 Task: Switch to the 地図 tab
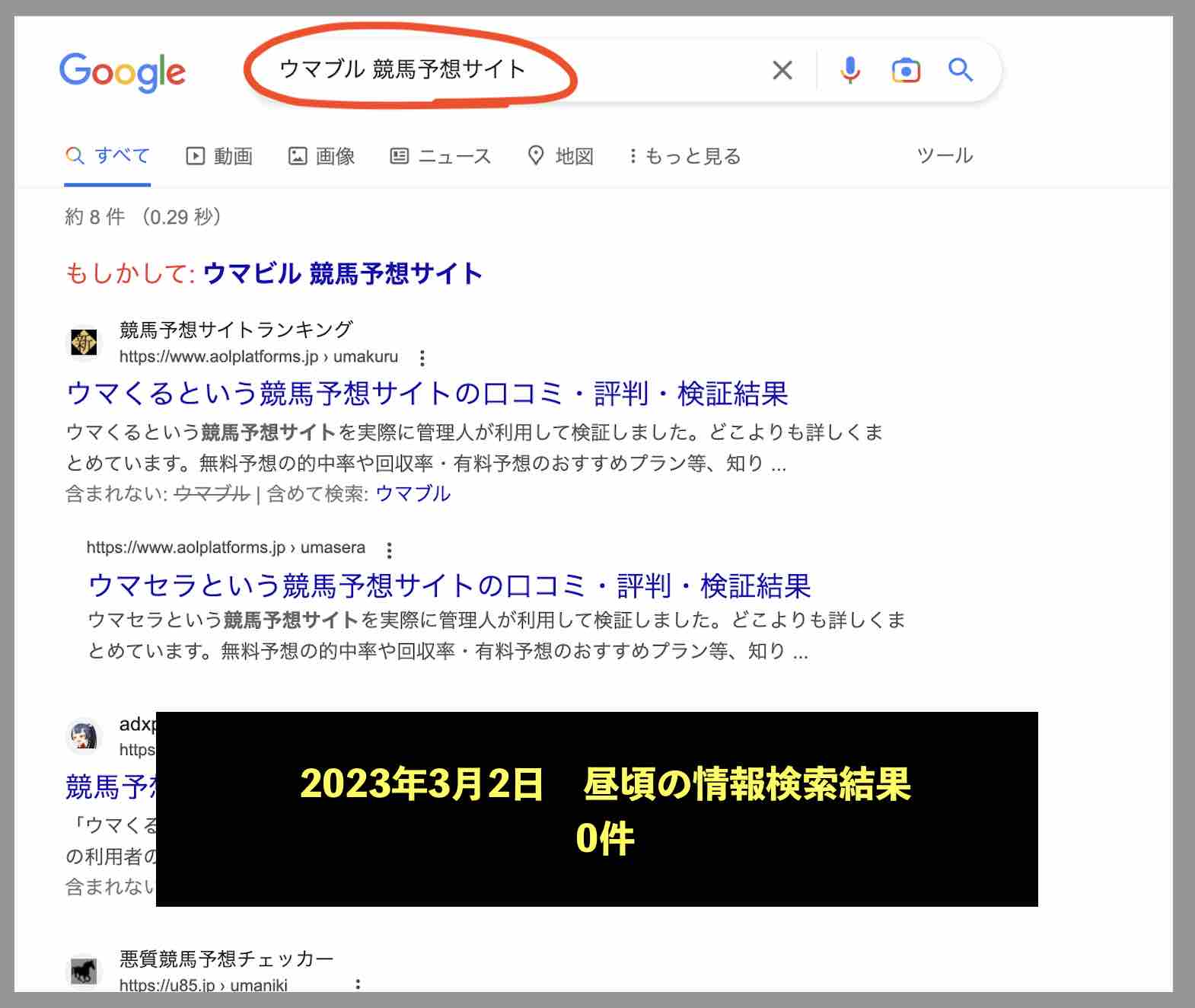561,156
